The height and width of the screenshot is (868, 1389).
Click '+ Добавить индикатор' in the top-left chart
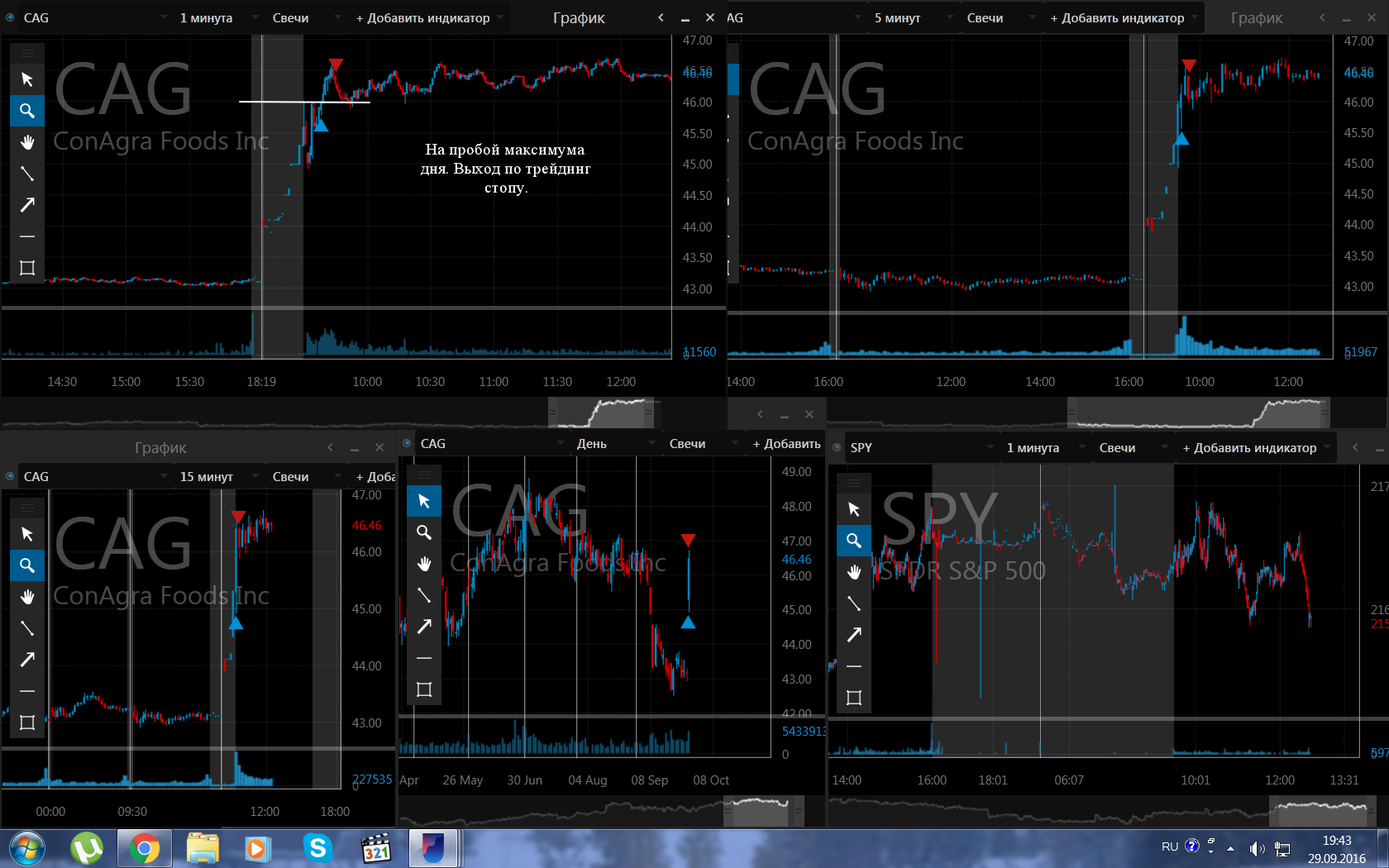pos(429,17)
